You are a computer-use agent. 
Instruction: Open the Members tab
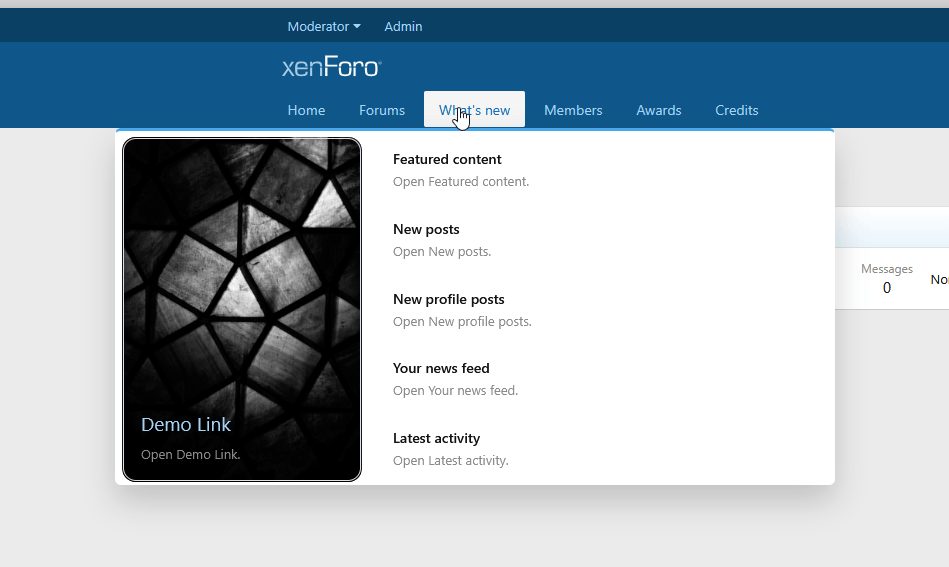pyautogui.click(x=573, y=110)
